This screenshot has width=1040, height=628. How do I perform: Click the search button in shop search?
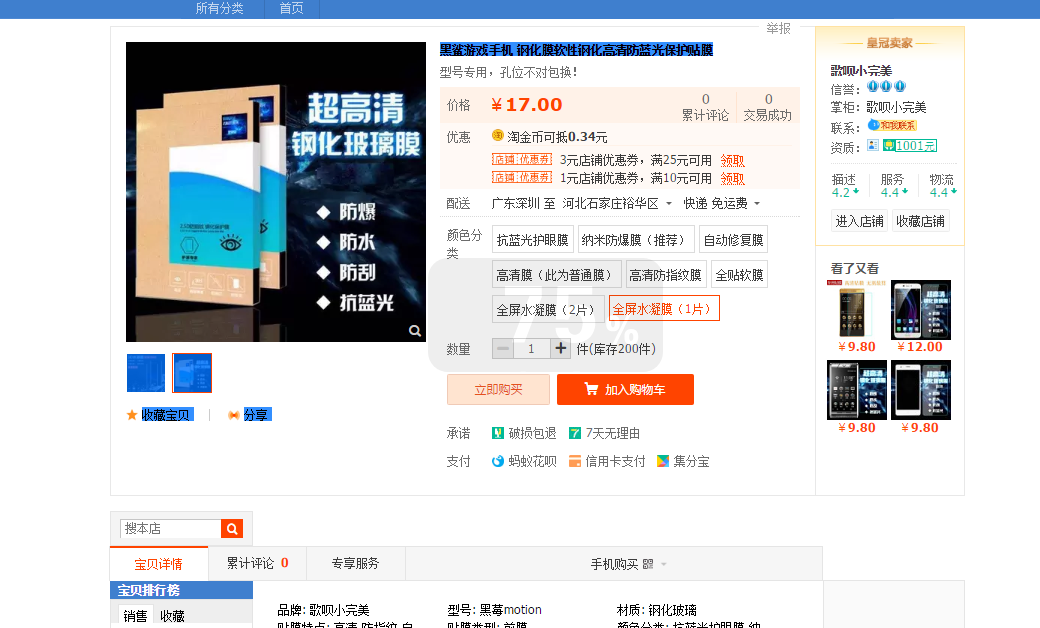click(x=232, y=528)
